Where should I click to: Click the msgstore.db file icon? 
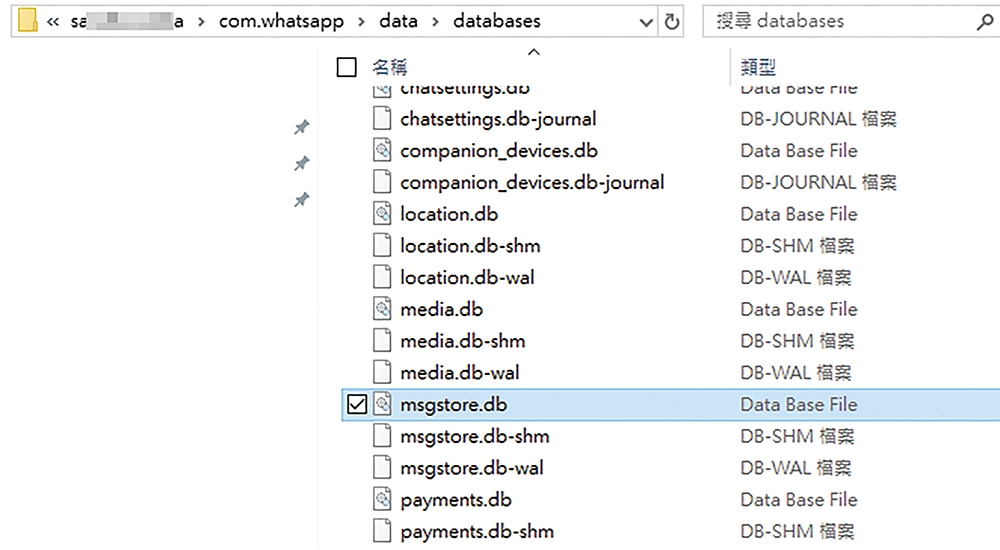382,405
